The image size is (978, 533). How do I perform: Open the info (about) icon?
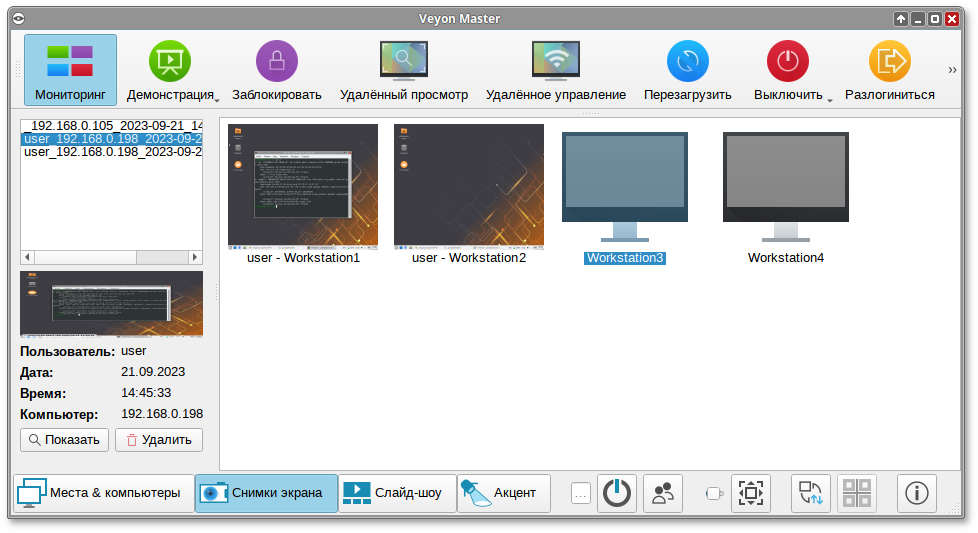[x=916, y=493]
